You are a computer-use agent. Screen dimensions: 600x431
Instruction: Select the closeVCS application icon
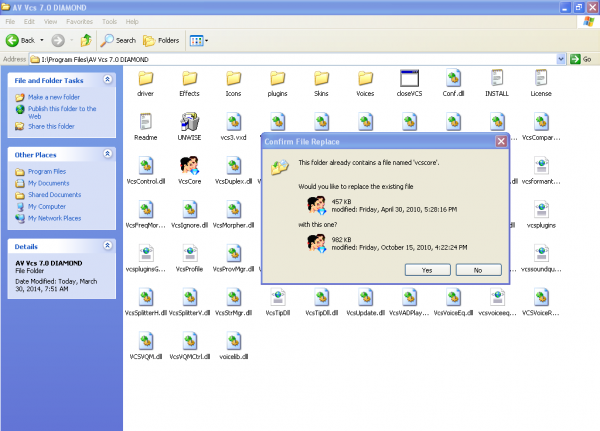point(409,79)
